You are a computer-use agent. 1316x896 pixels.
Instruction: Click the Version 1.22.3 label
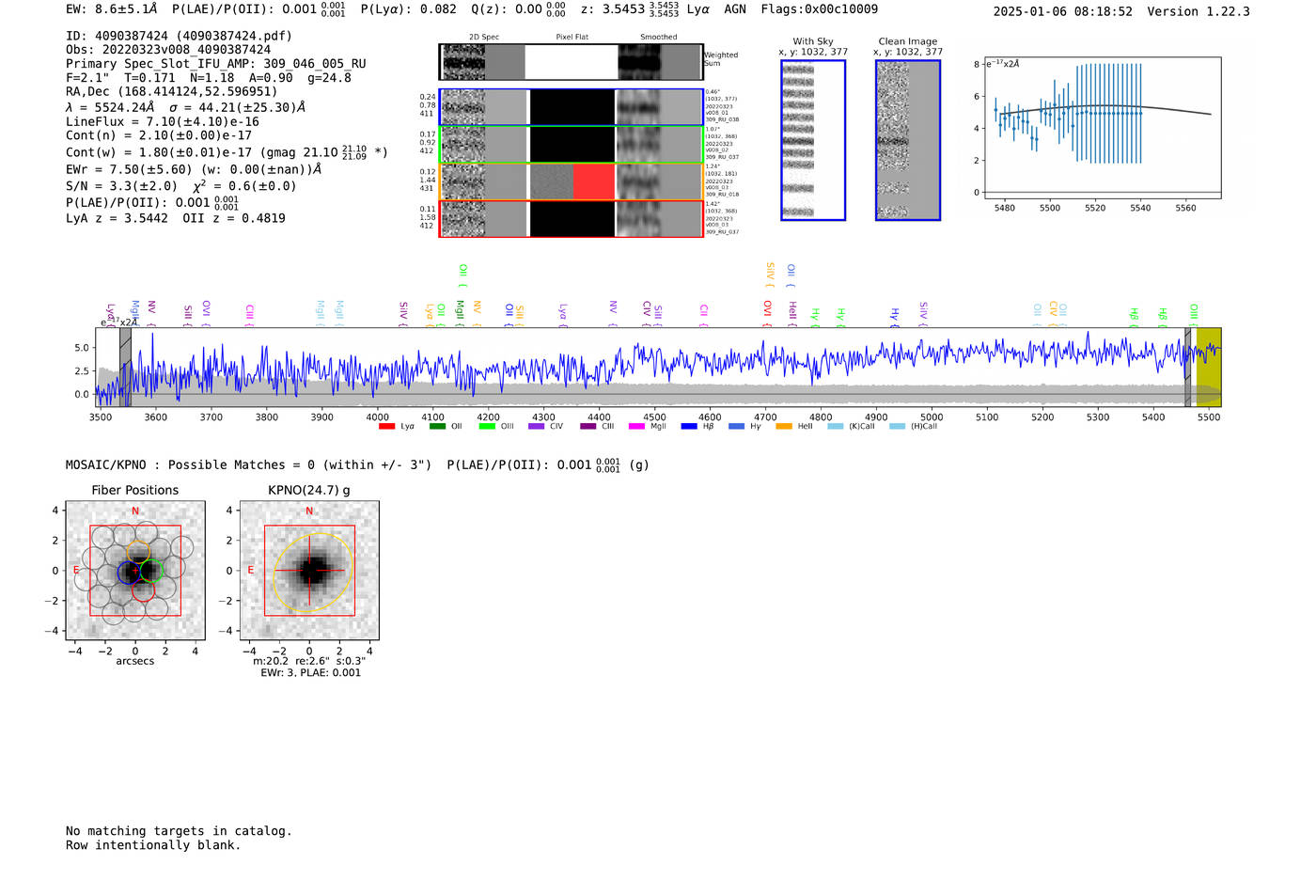coord(1198,12)
